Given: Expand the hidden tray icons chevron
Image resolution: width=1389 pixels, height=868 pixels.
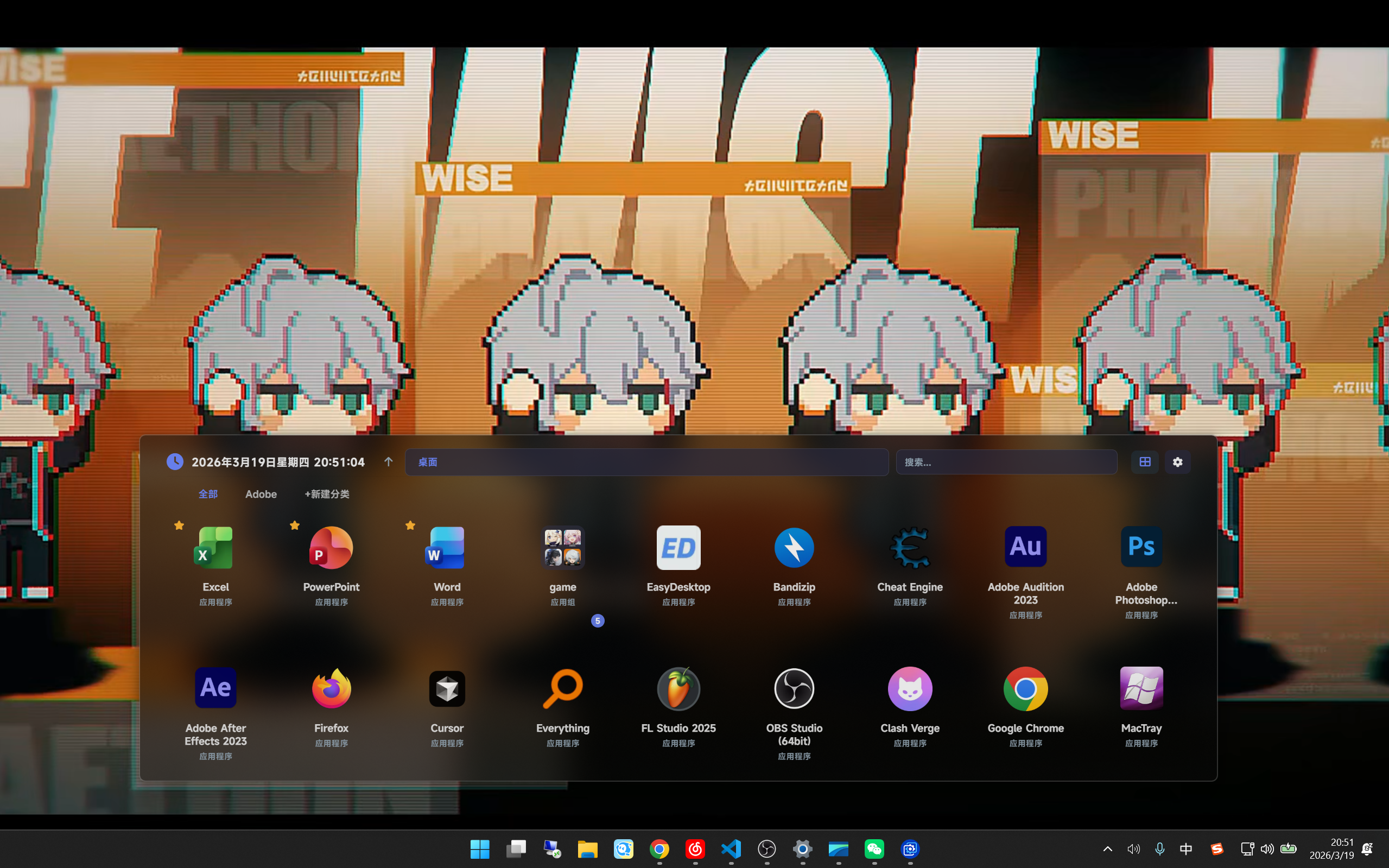Looking at the screenshot, I should pos(1108,849).
